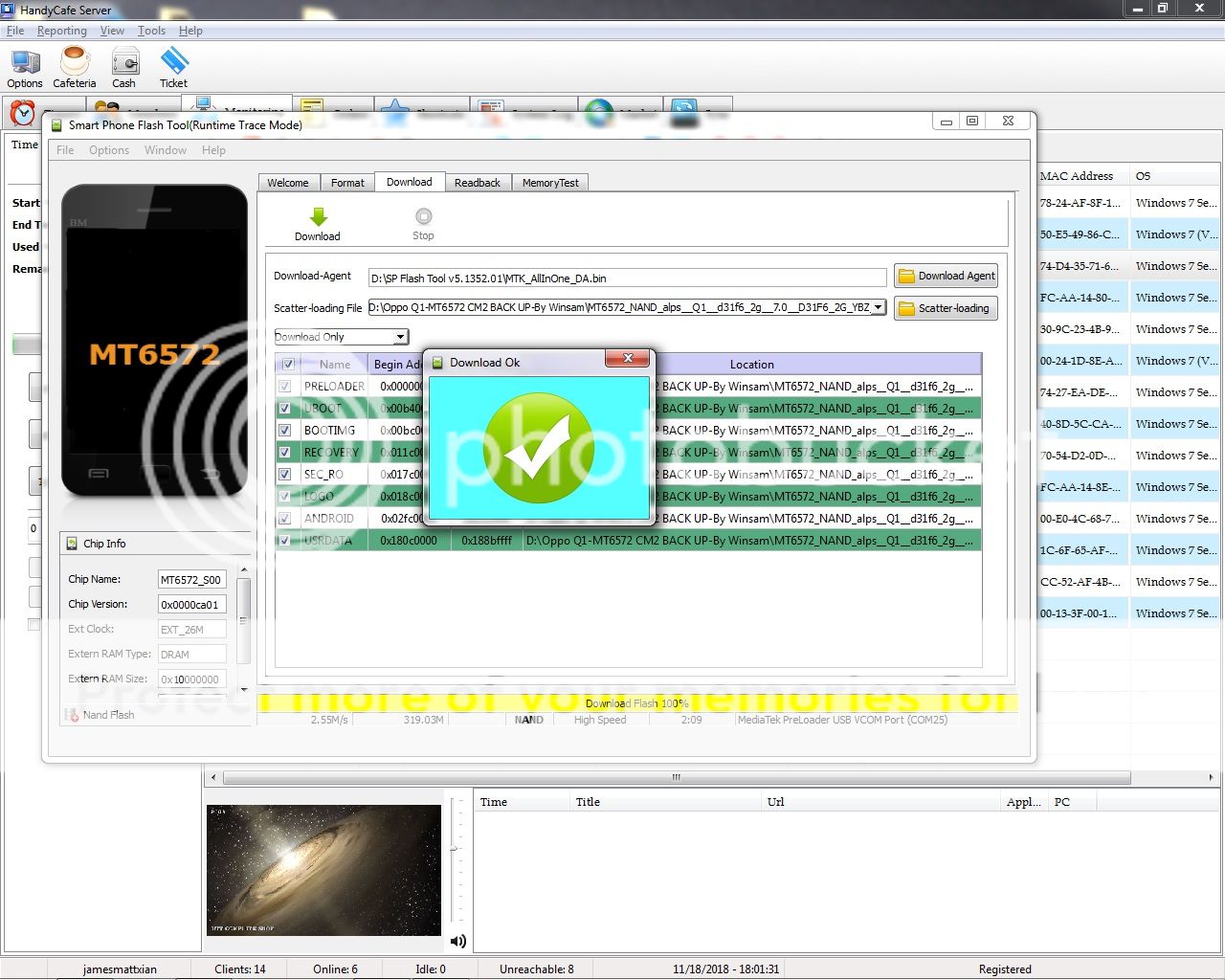The width and height of the screenshot is (1225, 980).
Task: Click the Stop icon in flash tool
Action: tap(423, 217)
